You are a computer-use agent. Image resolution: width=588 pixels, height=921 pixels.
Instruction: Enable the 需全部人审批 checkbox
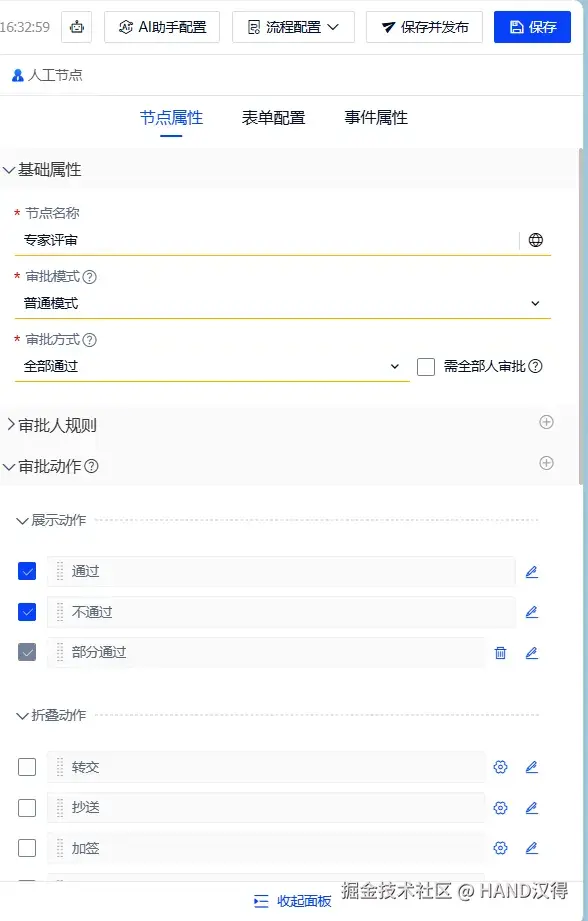(426, 367)
